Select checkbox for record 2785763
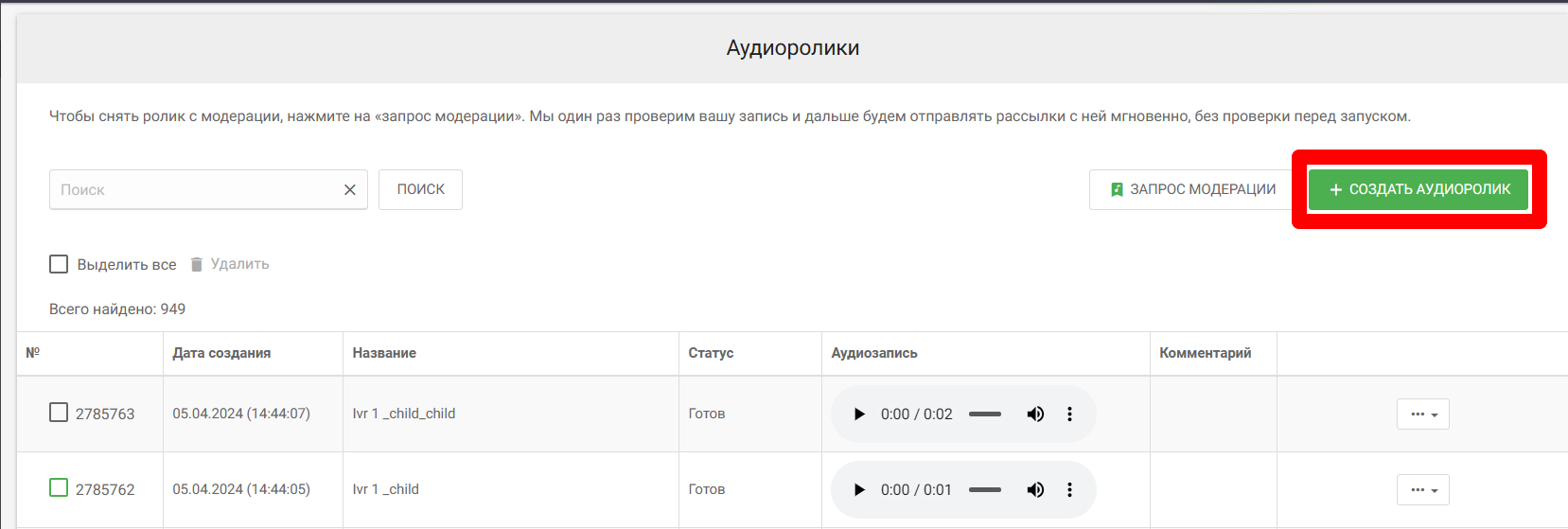This screenshot has width=1568, height=529. pos(59,413)
